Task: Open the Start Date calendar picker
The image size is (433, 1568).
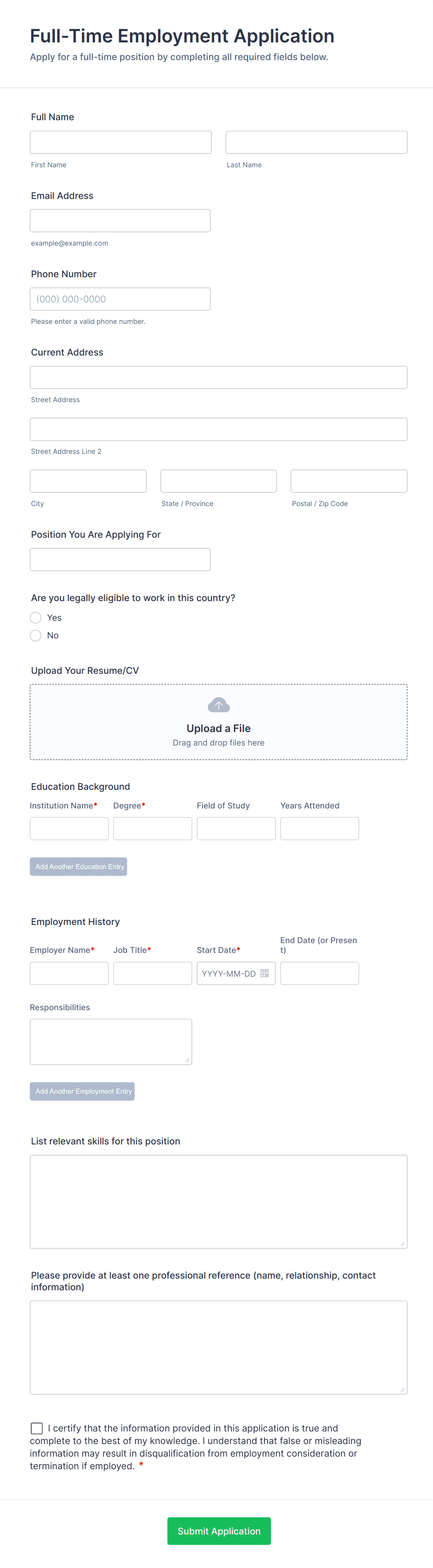Action: pos(264,972)
